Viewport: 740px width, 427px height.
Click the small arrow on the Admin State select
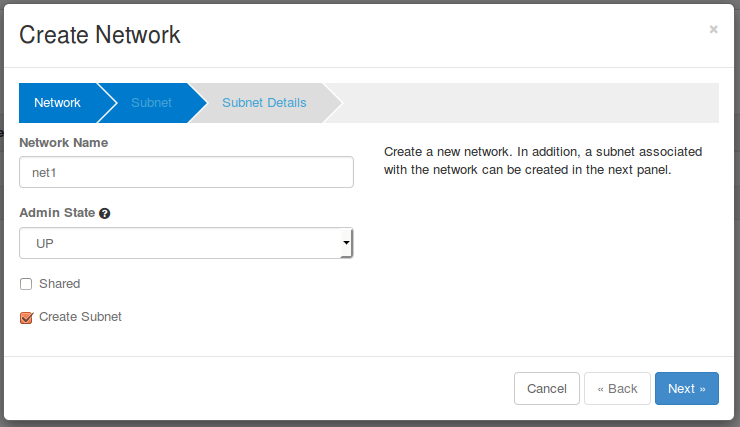click(x=345, y=243)
